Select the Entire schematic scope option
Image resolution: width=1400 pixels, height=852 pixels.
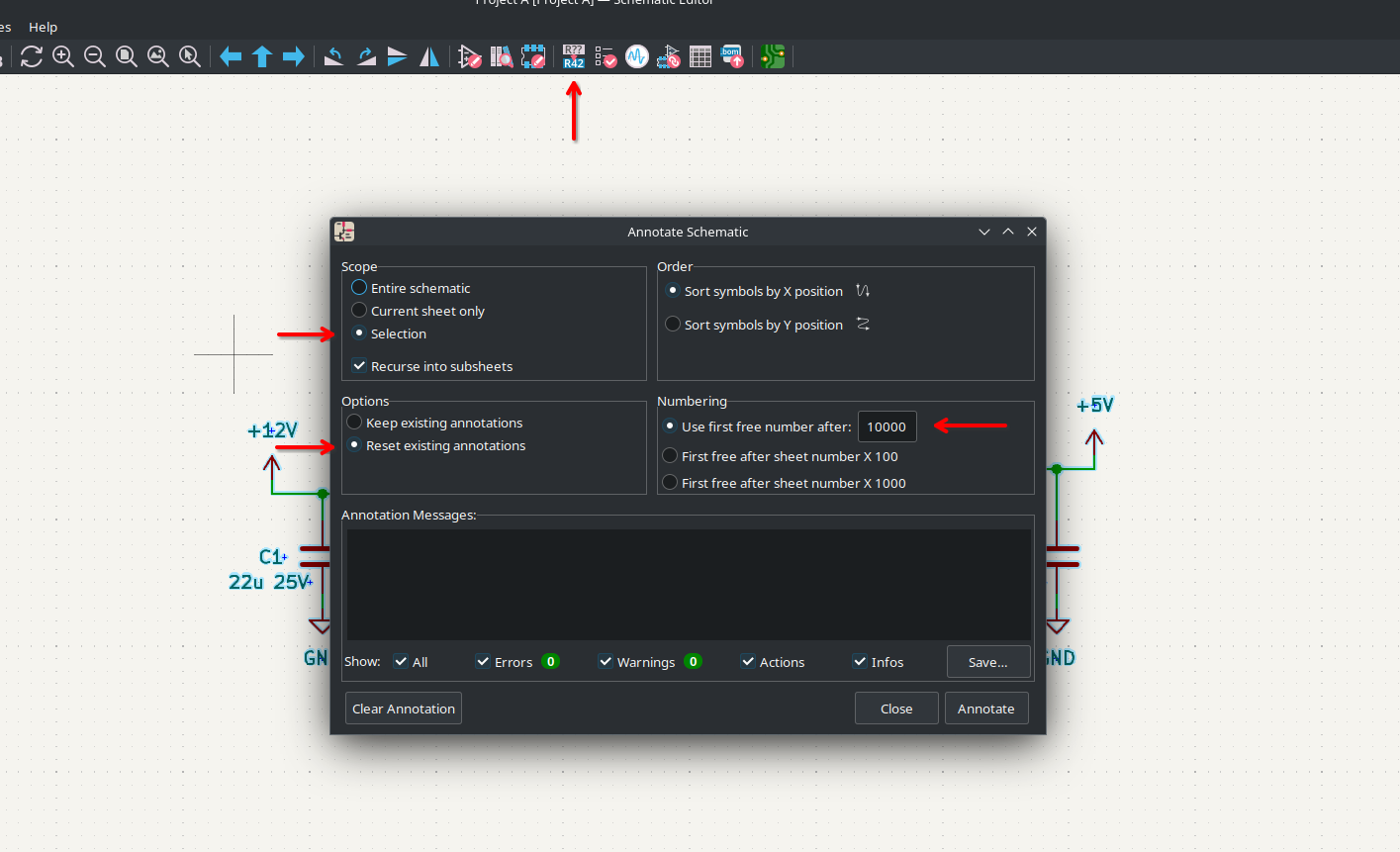click(x=359, y=288)
